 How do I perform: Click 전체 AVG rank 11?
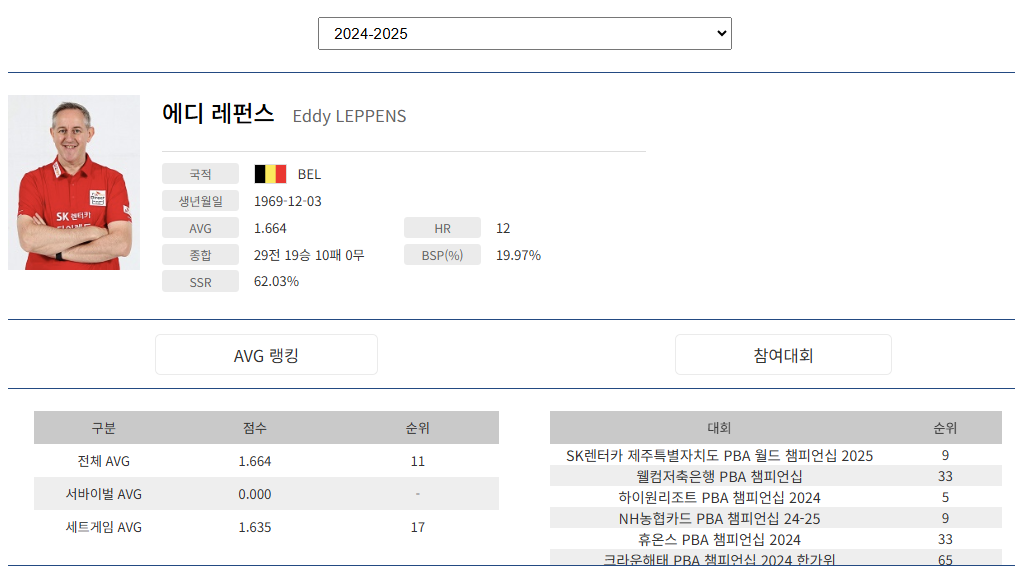418,461
